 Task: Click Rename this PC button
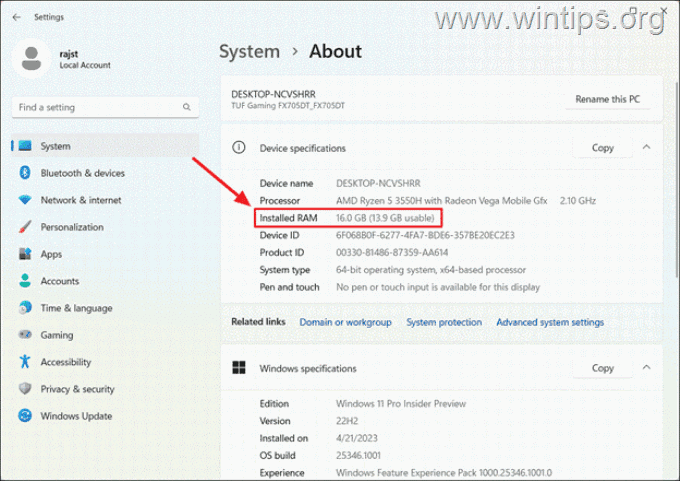pos(608,99)
